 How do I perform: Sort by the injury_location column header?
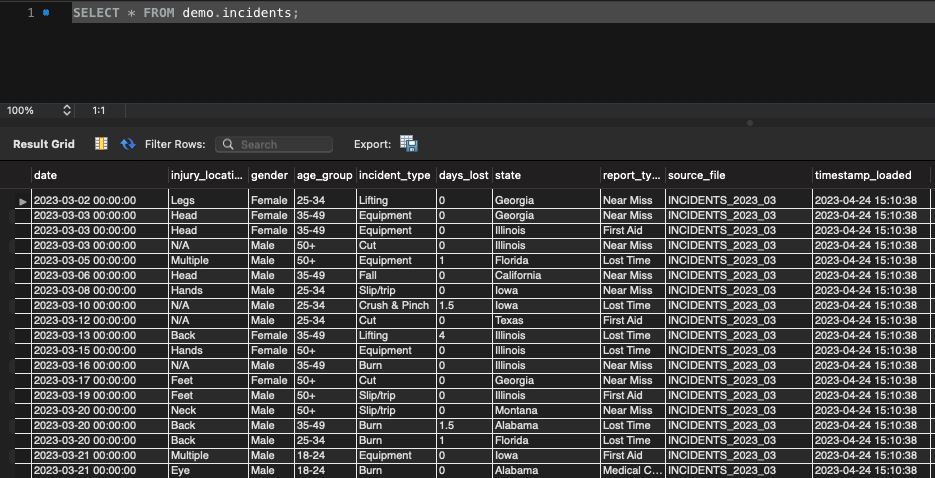208,175
